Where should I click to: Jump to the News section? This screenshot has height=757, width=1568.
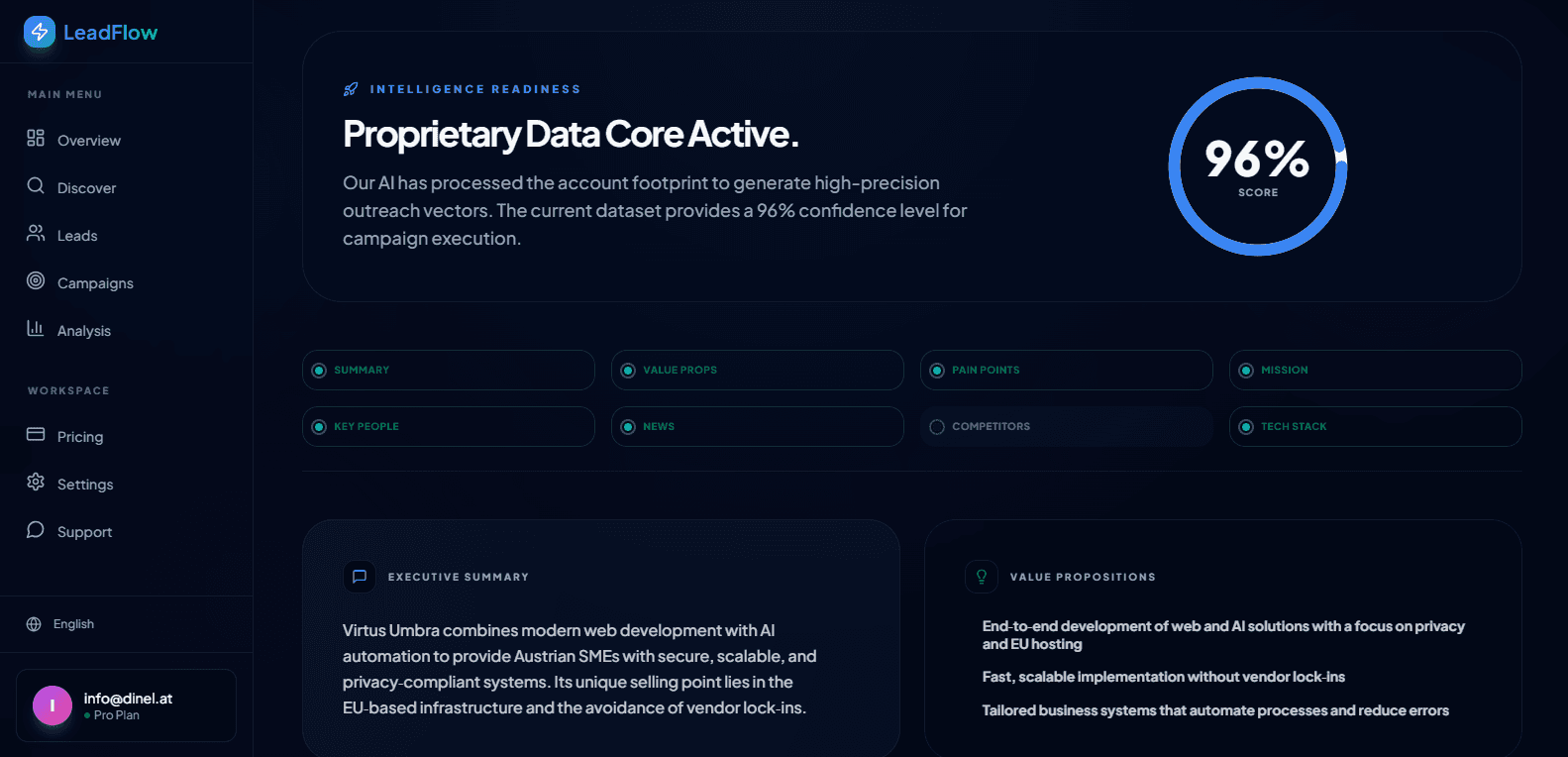[757, 427]
